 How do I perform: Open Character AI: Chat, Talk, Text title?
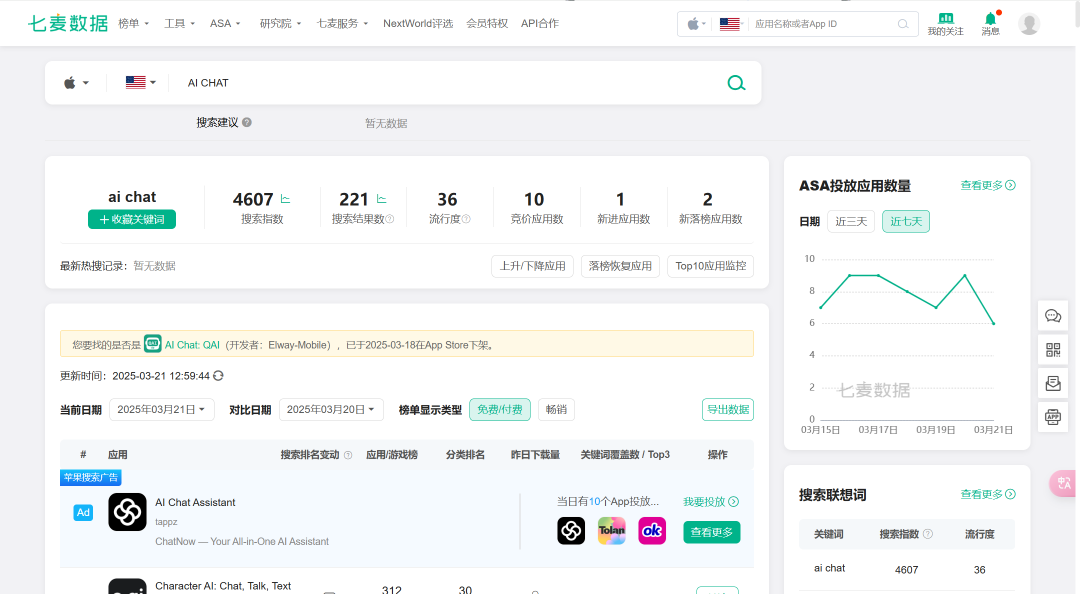[223, 586]
